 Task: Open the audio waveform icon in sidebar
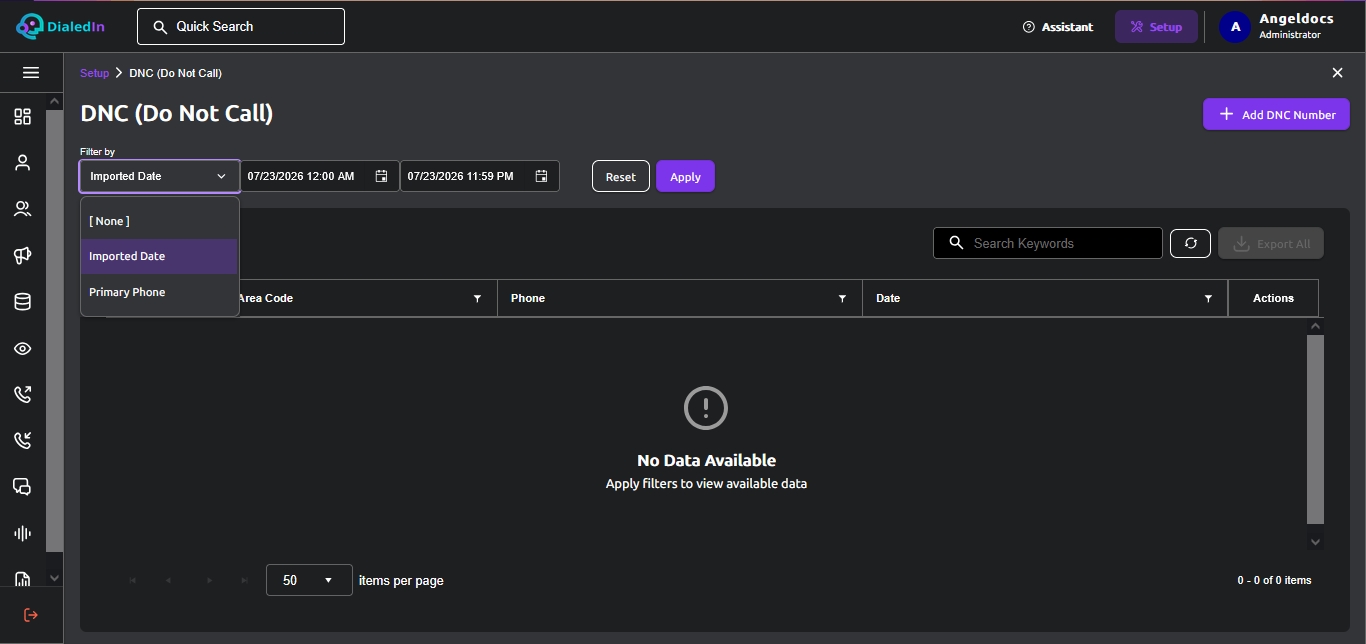tap(22, 533)
